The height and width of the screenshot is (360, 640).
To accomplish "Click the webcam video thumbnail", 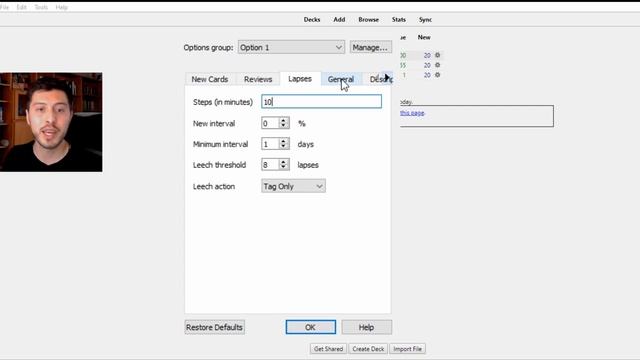I will click(51, 122).
